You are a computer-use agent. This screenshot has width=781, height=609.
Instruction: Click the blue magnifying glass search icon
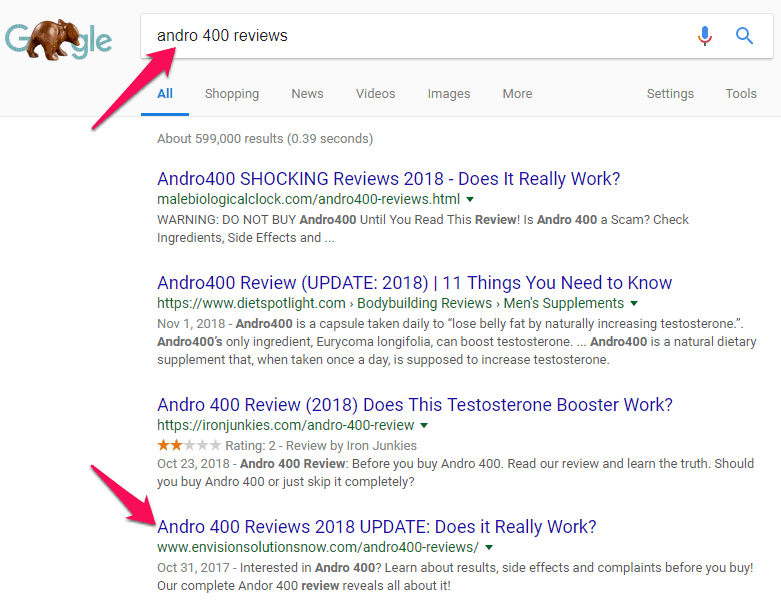click(744, 36)
